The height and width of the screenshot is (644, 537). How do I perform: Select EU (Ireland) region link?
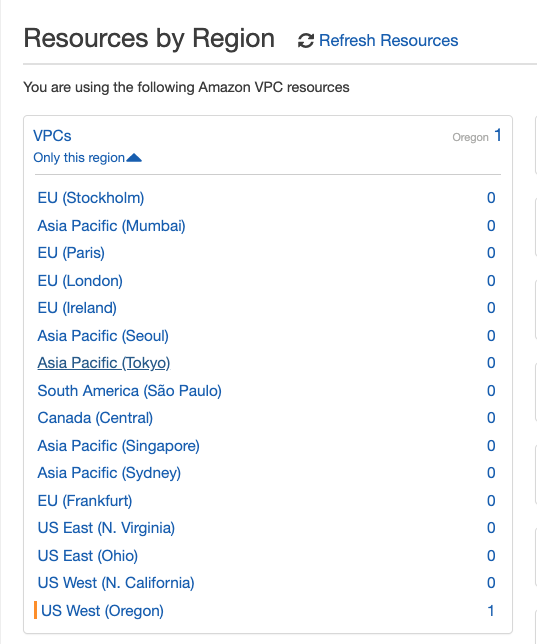pyautogui.click(x=77, y=308)
